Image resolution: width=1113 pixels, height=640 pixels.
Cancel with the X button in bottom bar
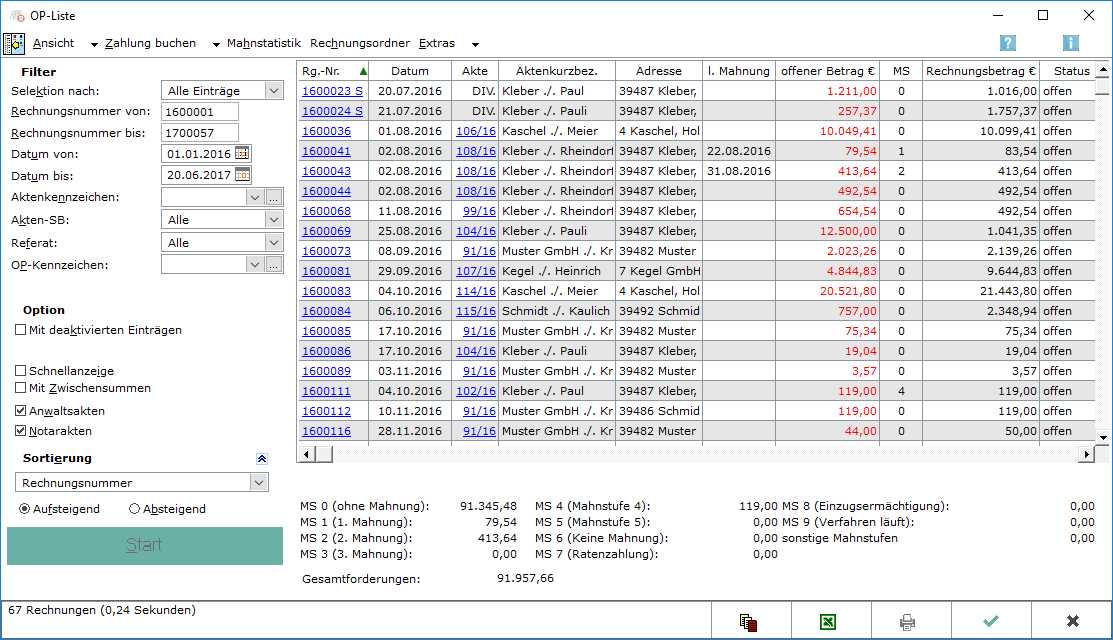(1073, 622)
